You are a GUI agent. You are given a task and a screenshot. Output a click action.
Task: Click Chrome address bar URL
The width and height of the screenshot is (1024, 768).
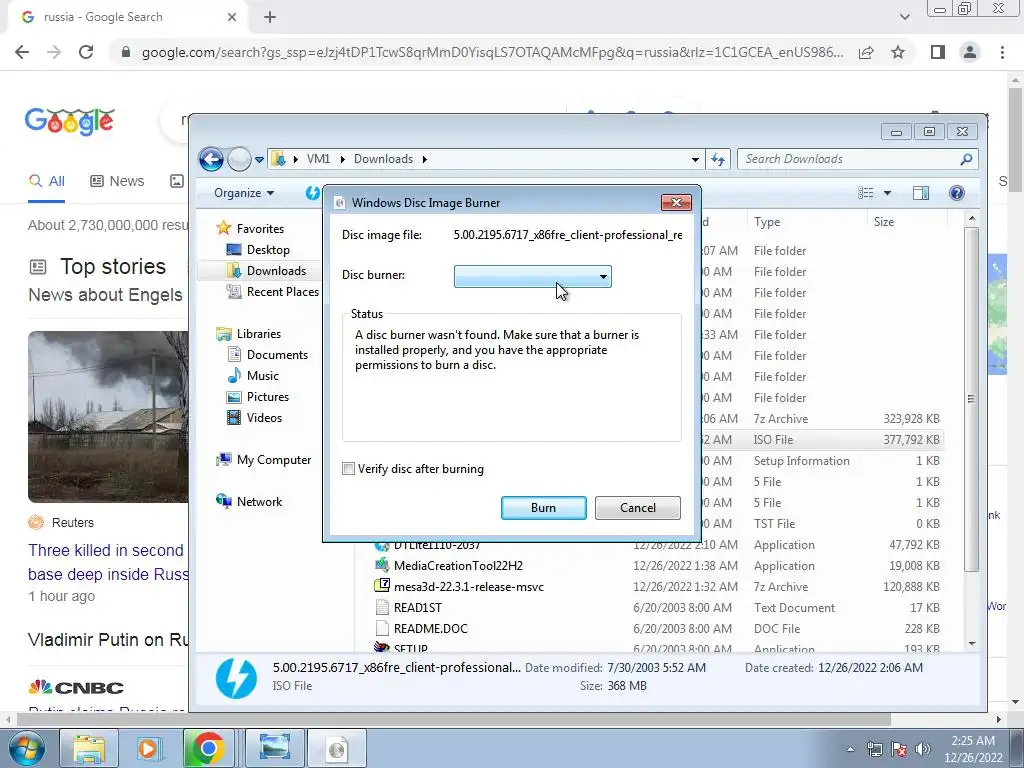click(x=492, y=52)
